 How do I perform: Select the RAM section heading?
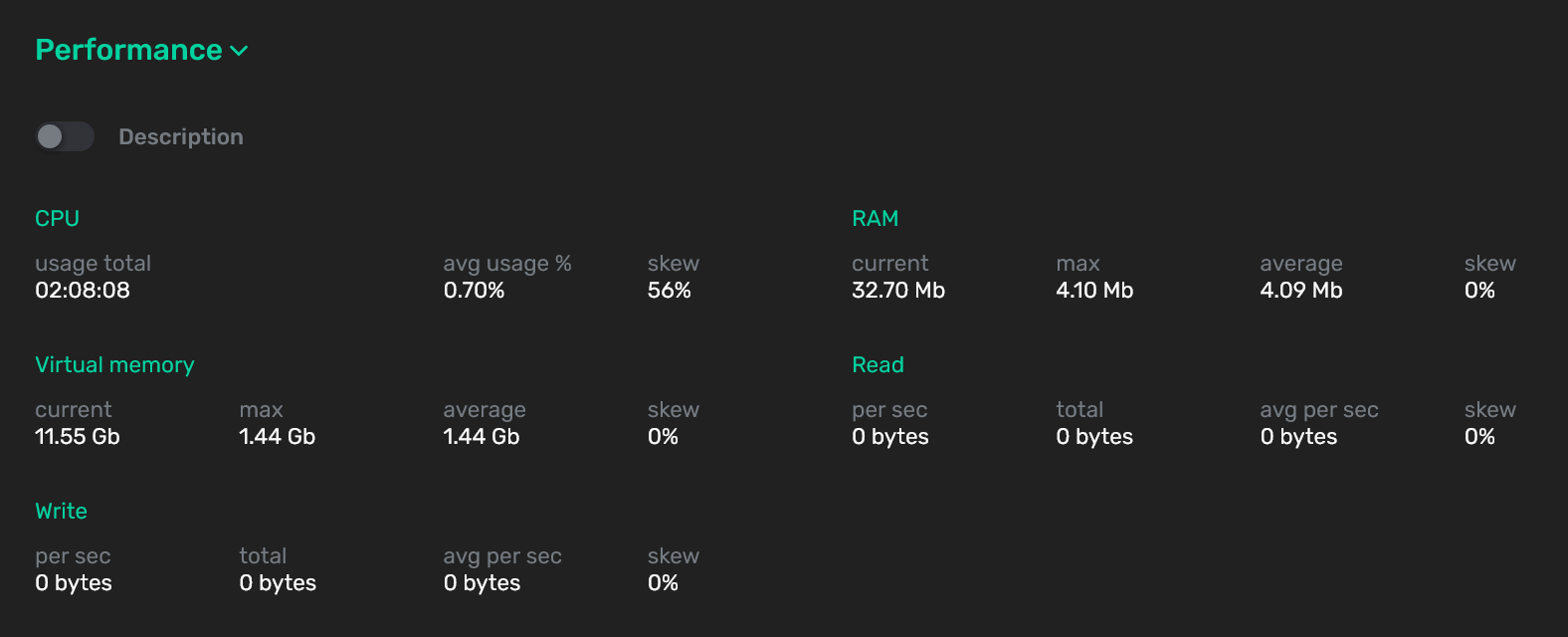(875, 218)
